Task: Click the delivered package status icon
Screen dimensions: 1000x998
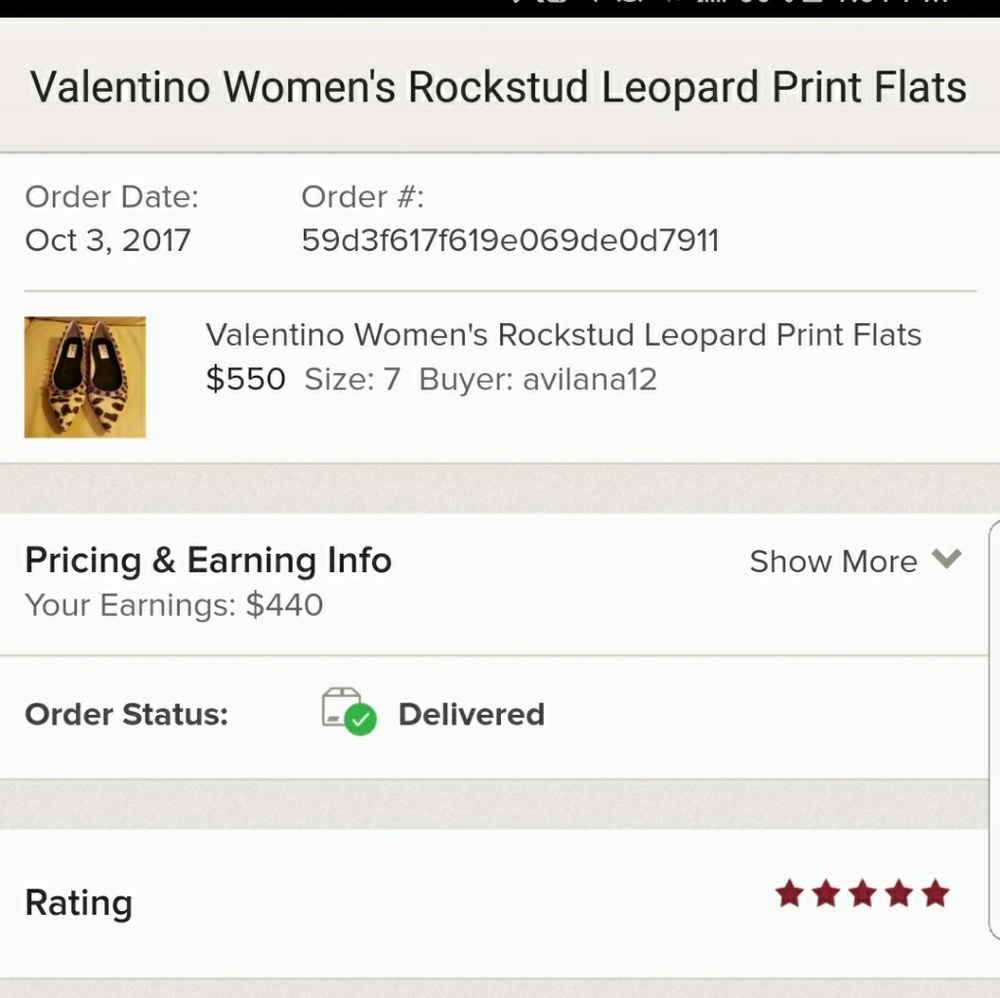Action: coord(349,711)
